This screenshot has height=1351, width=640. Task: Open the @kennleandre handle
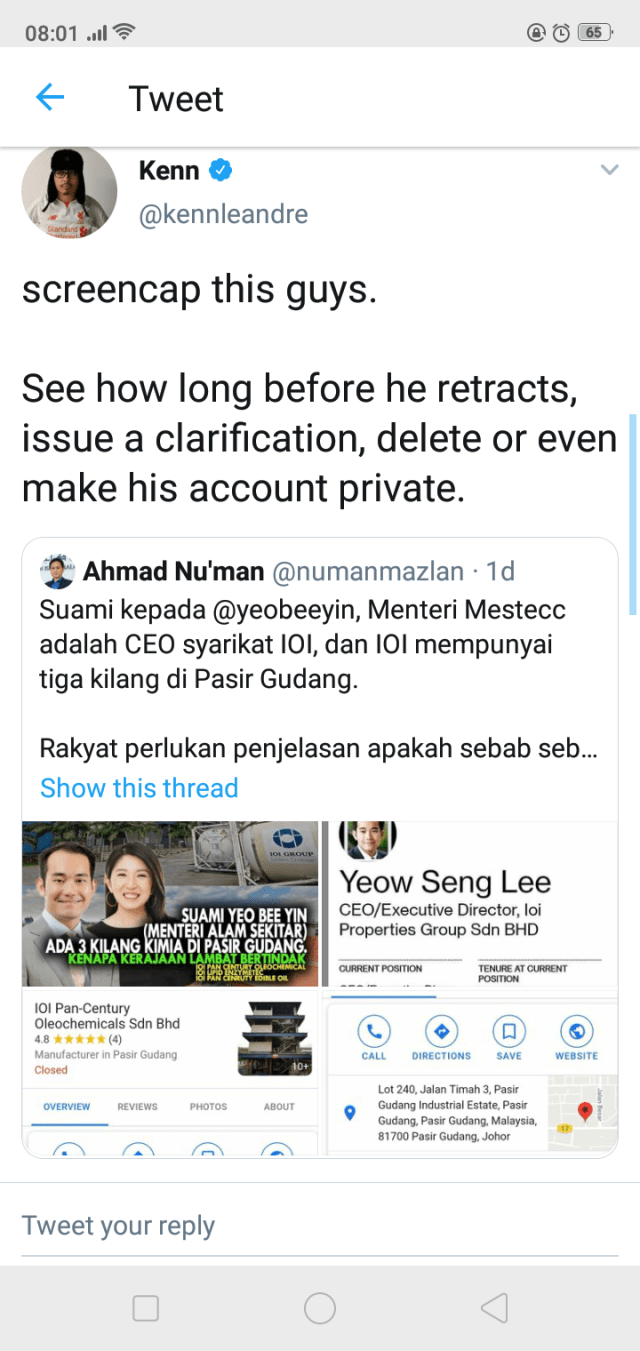223,214
